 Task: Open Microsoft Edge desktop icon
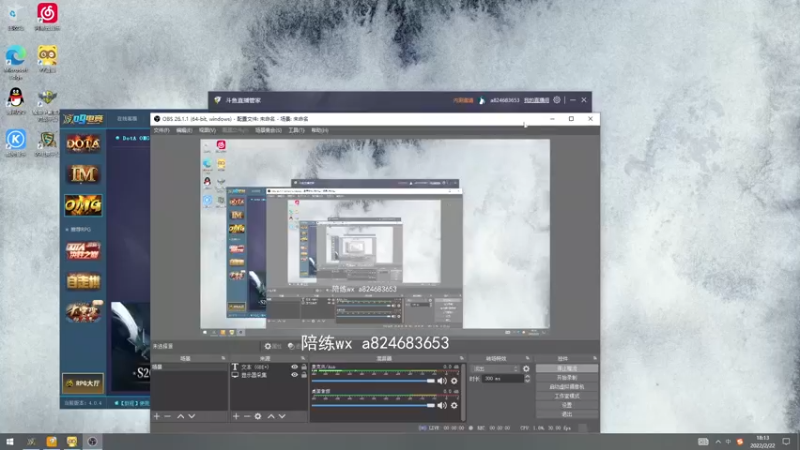[16, 62]
